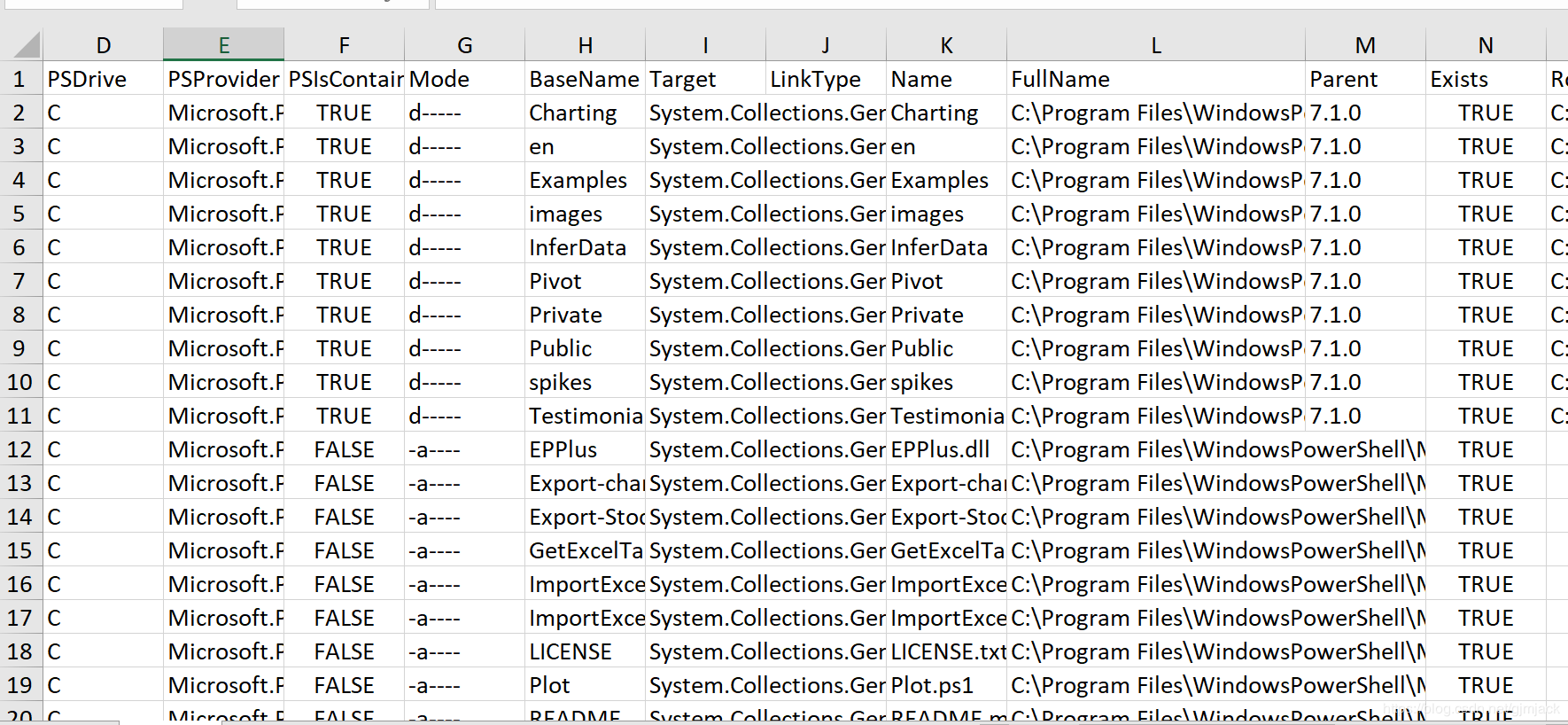1568x725 pixels.
Task: Select the Plot cell in BaseName column
Action: [x=586, y=685]
